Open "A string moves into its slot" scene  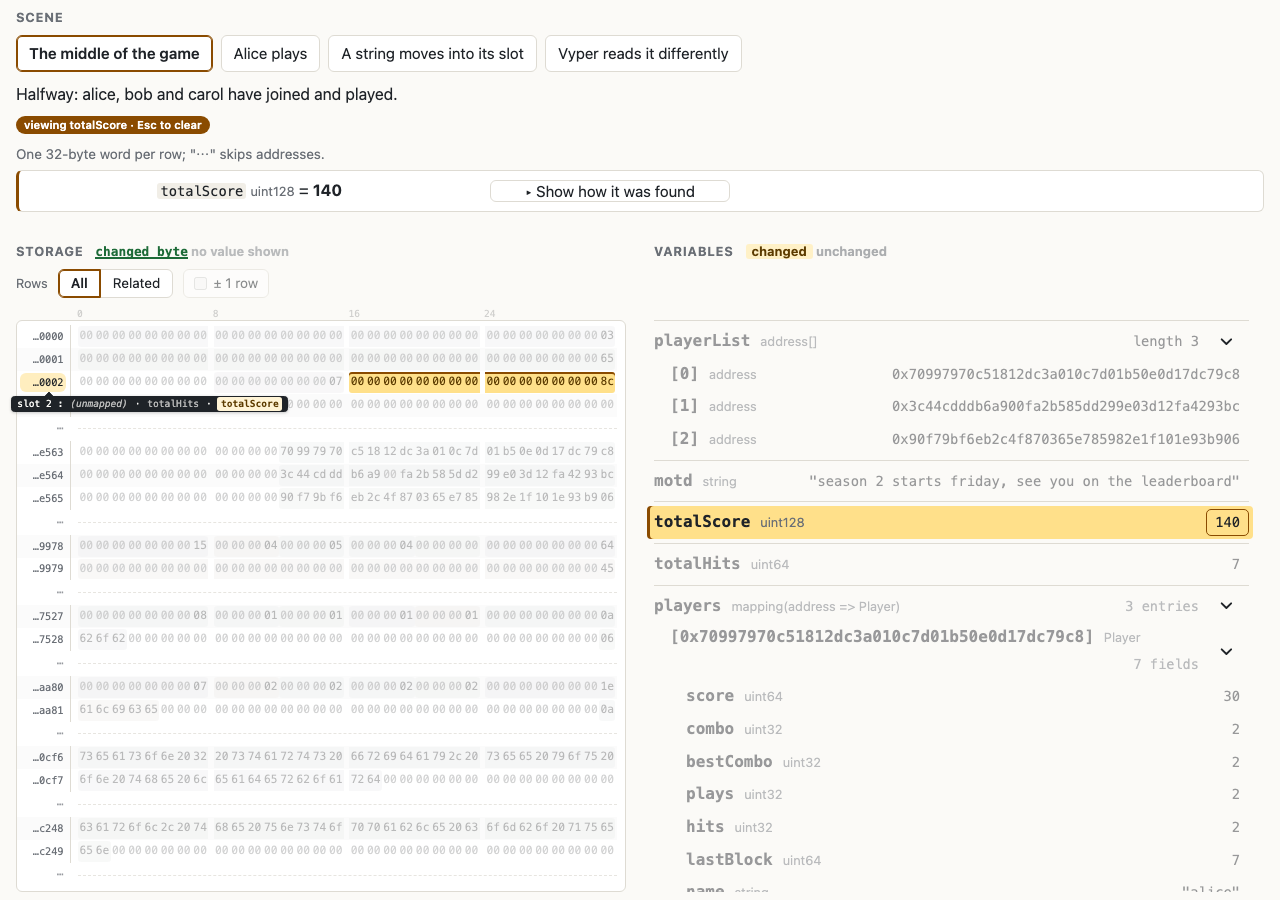pos(432,54)
